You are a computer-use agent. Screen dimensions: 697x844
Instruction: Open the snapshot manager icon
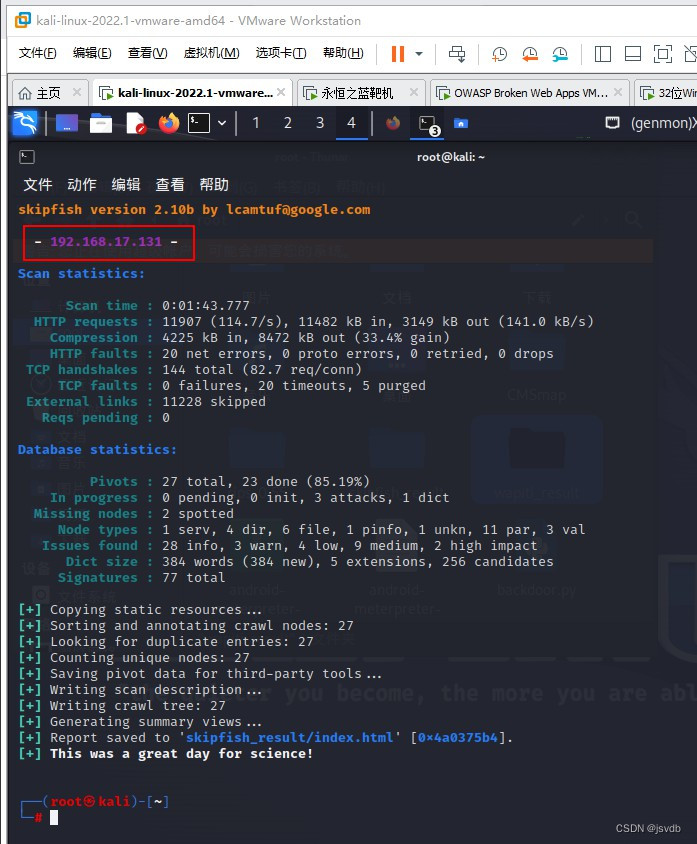click(x=560, y=53)
